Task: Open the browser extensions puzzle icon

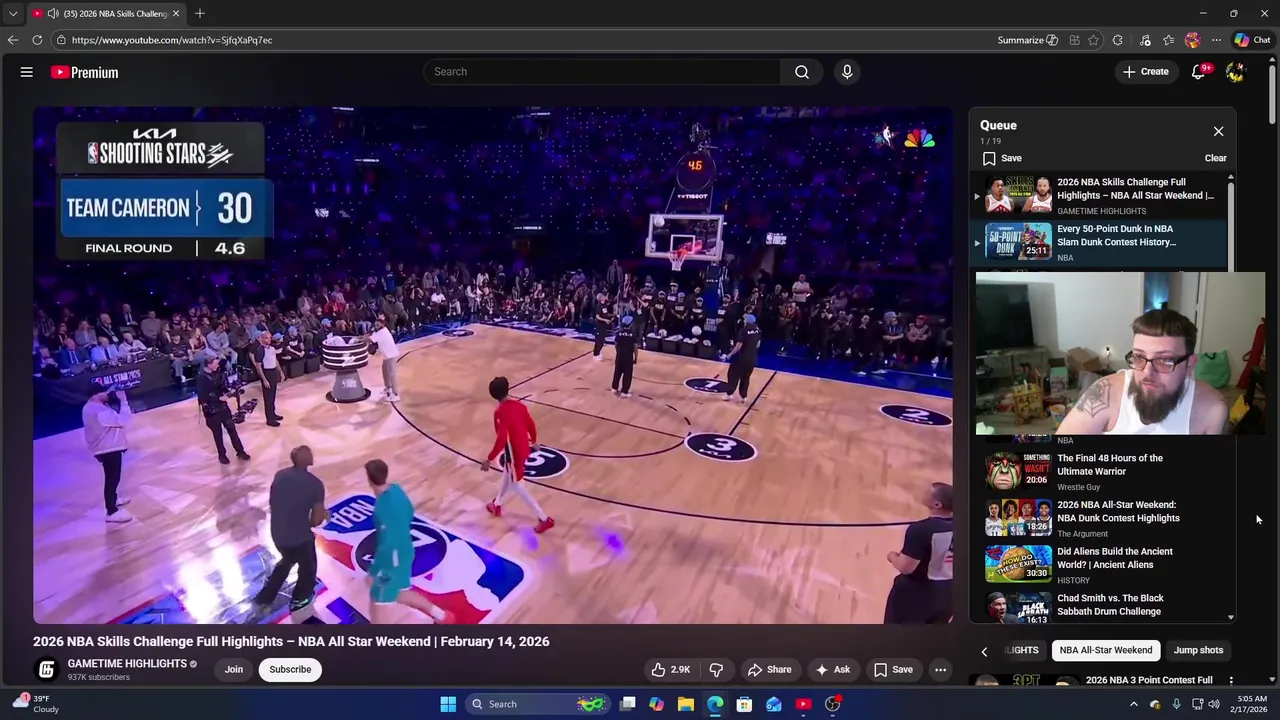Action: point(1117,40)
